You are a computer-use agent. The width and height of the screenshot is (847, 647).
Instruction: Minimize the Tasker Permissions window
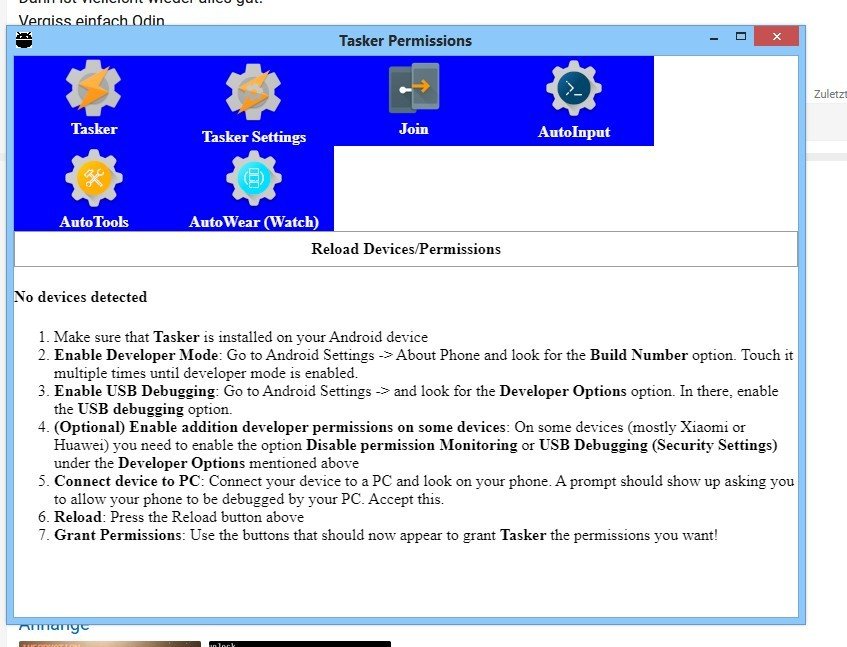714,39
